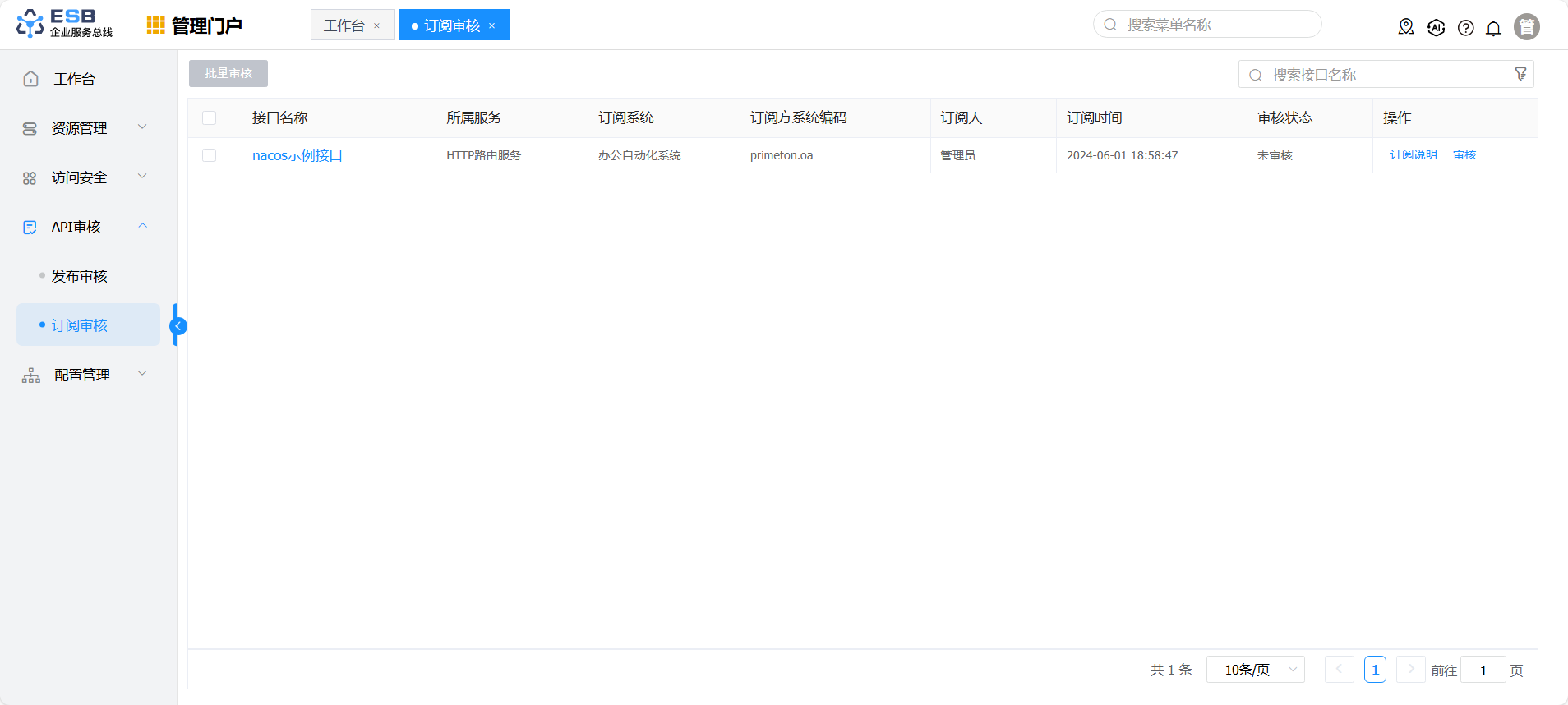Open the management portal grid icon

pyautogui.click(x=155, y=25)
